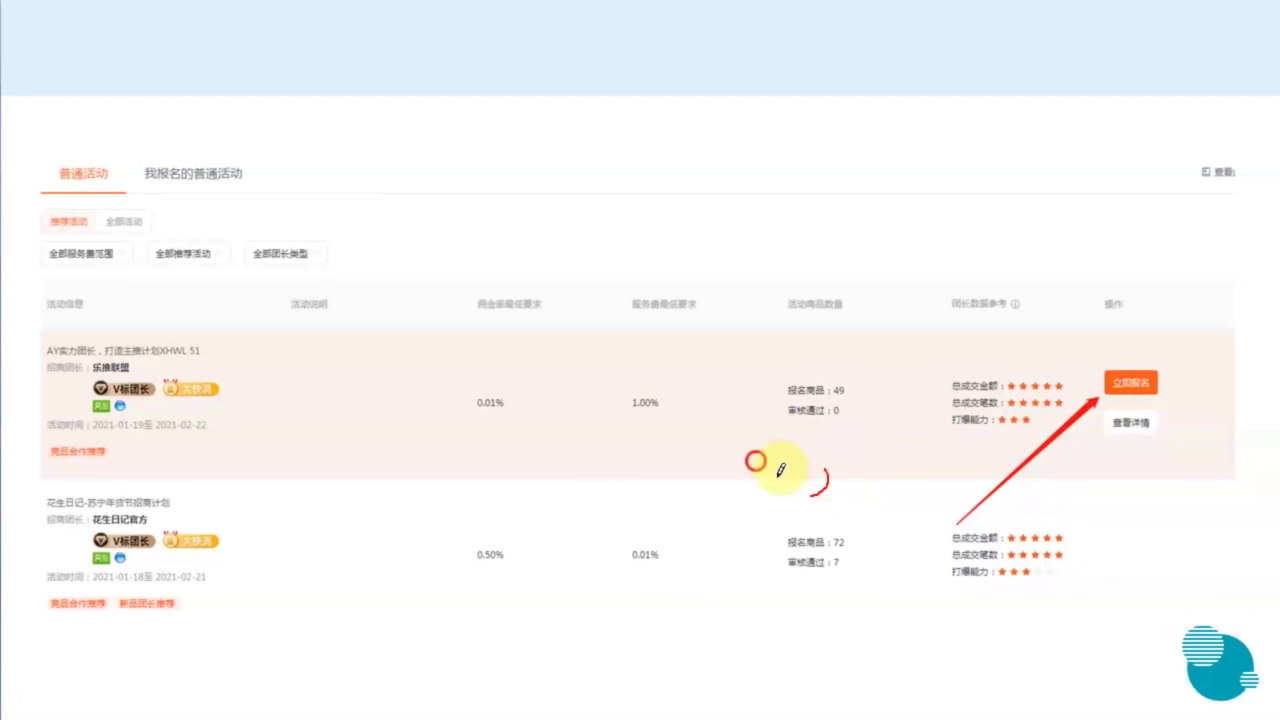The width and height of the screenshot is (1280, 720).
Task: Switch to the 我报名的普通活动 tab
Action: (193, 174)
